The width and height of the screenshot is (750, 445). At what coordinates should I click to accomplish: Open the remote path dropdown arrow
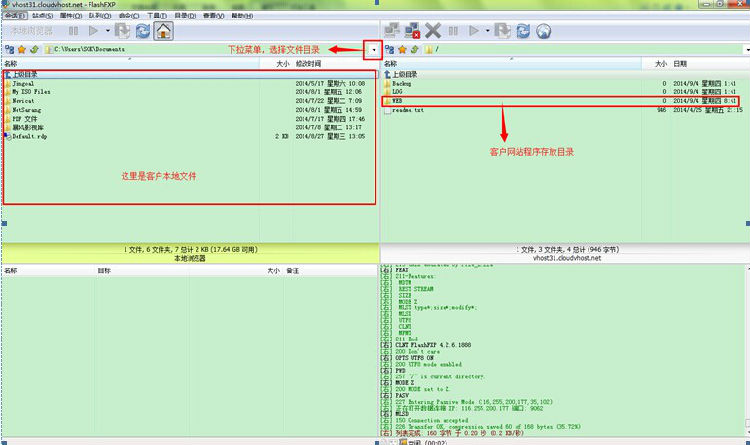(743, 48)
